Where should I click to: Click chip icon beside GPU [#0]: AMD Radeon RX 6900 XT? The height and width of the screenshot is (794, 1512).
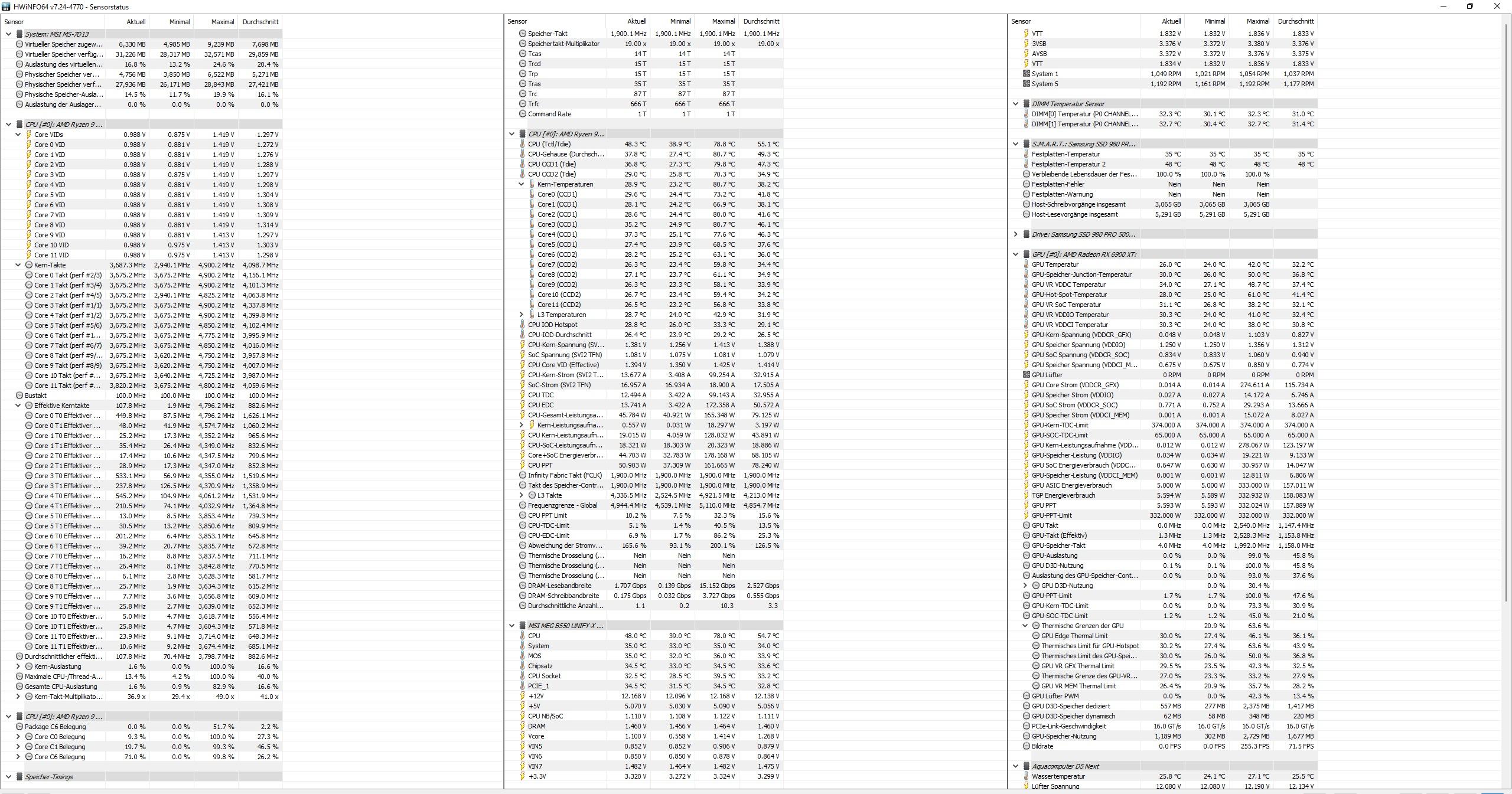pyautogui.click(x=1027, y=254)
